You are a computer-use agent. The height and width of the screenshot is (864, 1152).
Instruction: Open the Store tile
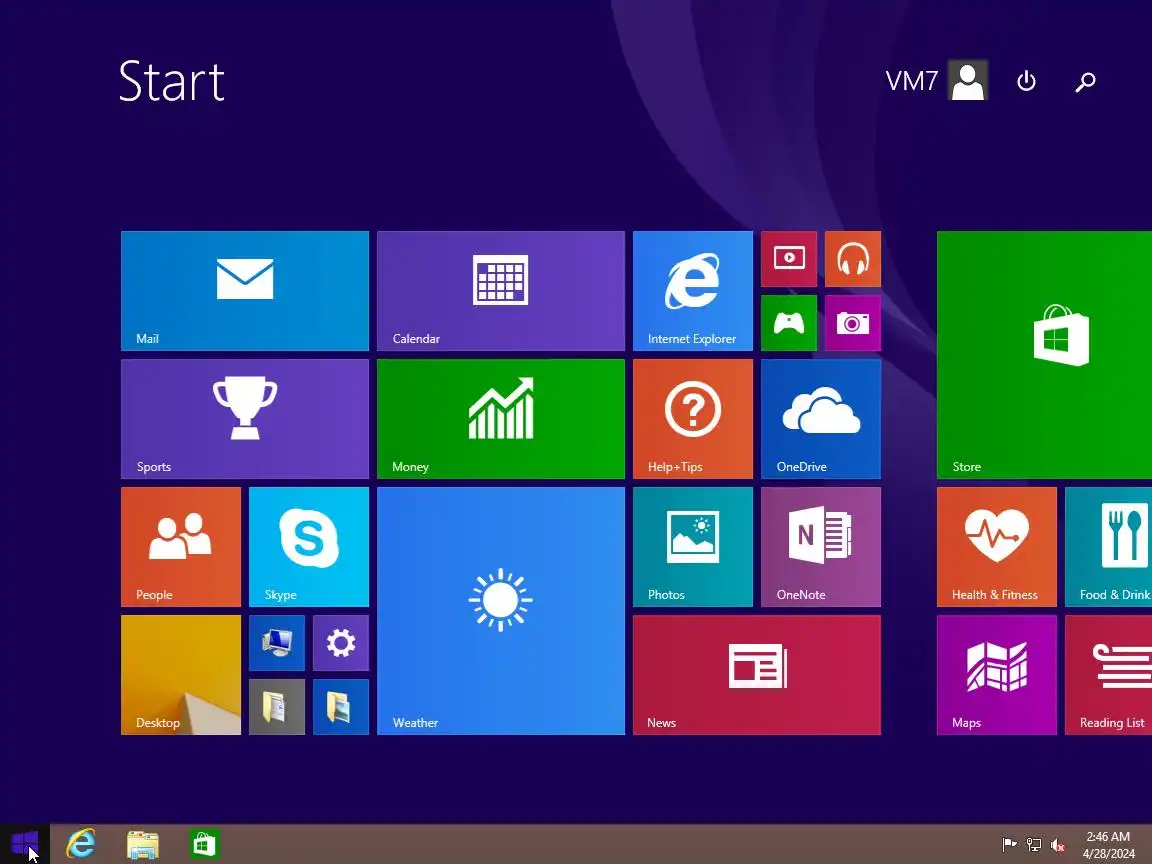[x=1044, y=355]
